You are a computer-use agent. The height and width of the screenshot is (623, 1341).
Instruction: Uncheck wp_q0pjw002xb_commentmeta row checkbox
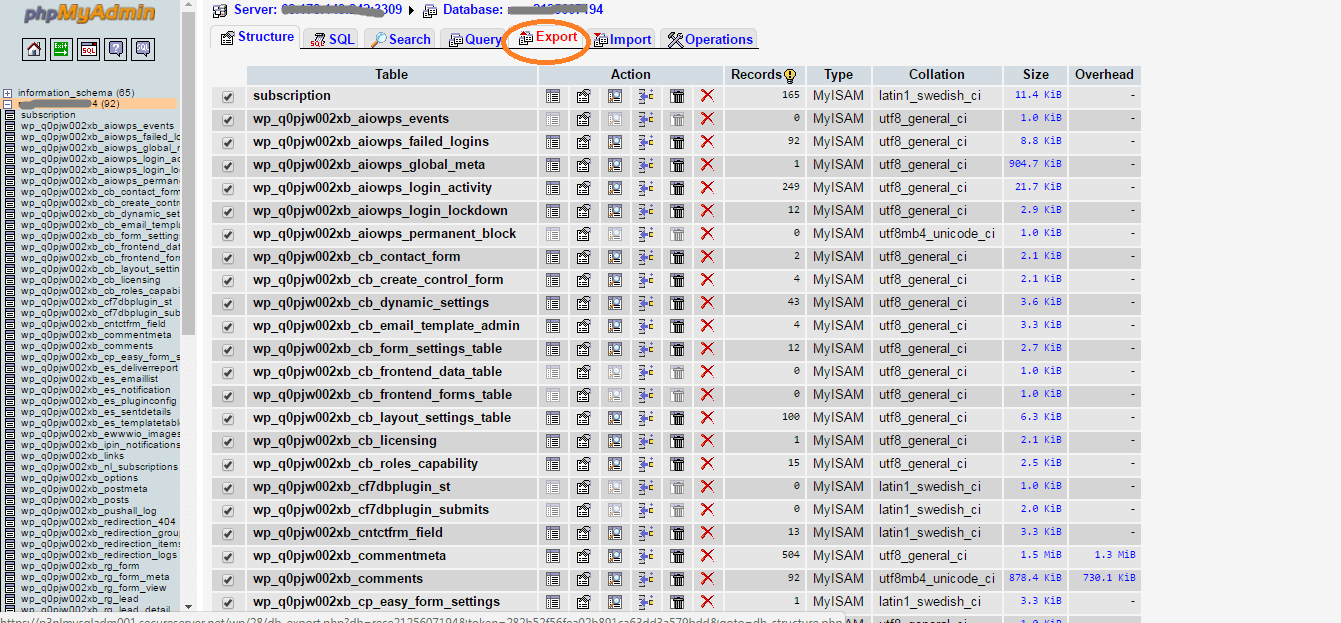228,557
